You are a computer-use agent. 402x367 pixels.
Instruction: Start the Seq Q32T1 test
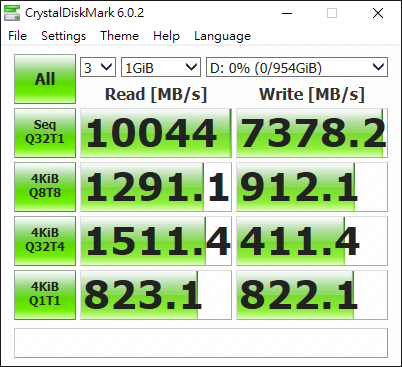point(45,133)
